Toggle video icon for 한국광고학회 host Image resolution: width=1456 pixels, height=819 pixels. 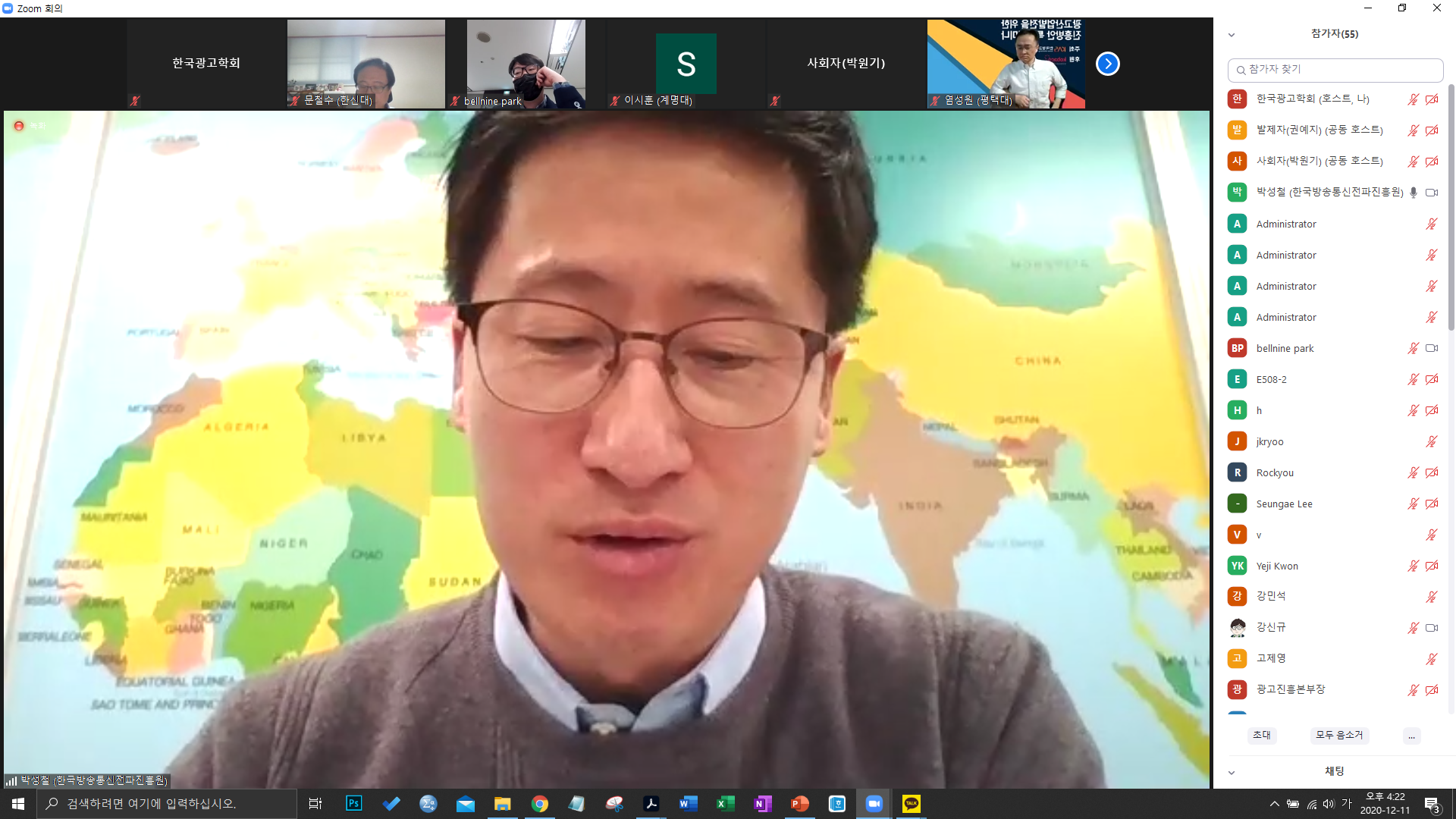pos(1432,99)
